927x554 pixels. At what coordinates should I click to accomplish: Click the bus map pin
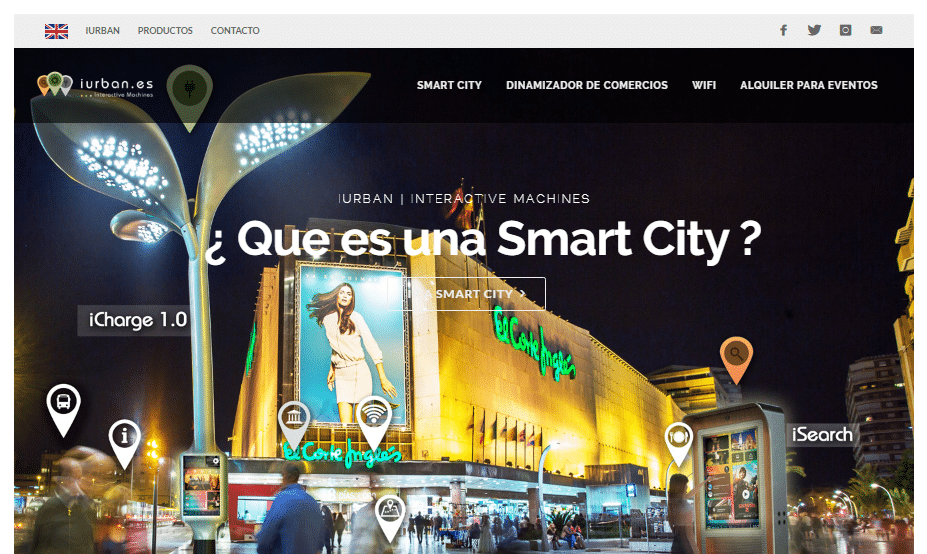(63, 409)
